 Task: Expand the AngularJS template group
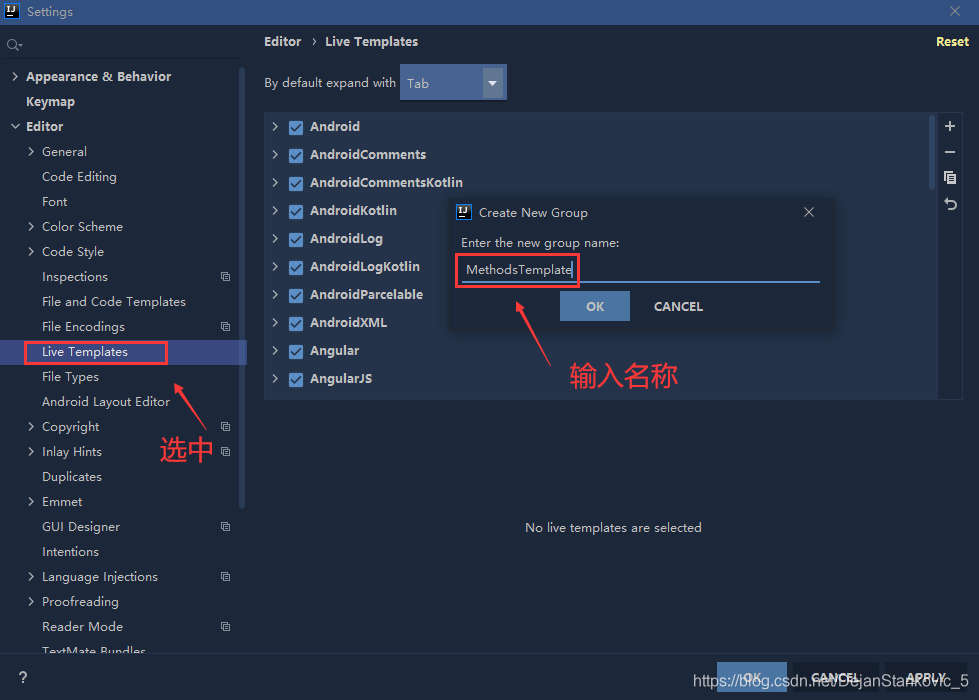coord(275,378)
